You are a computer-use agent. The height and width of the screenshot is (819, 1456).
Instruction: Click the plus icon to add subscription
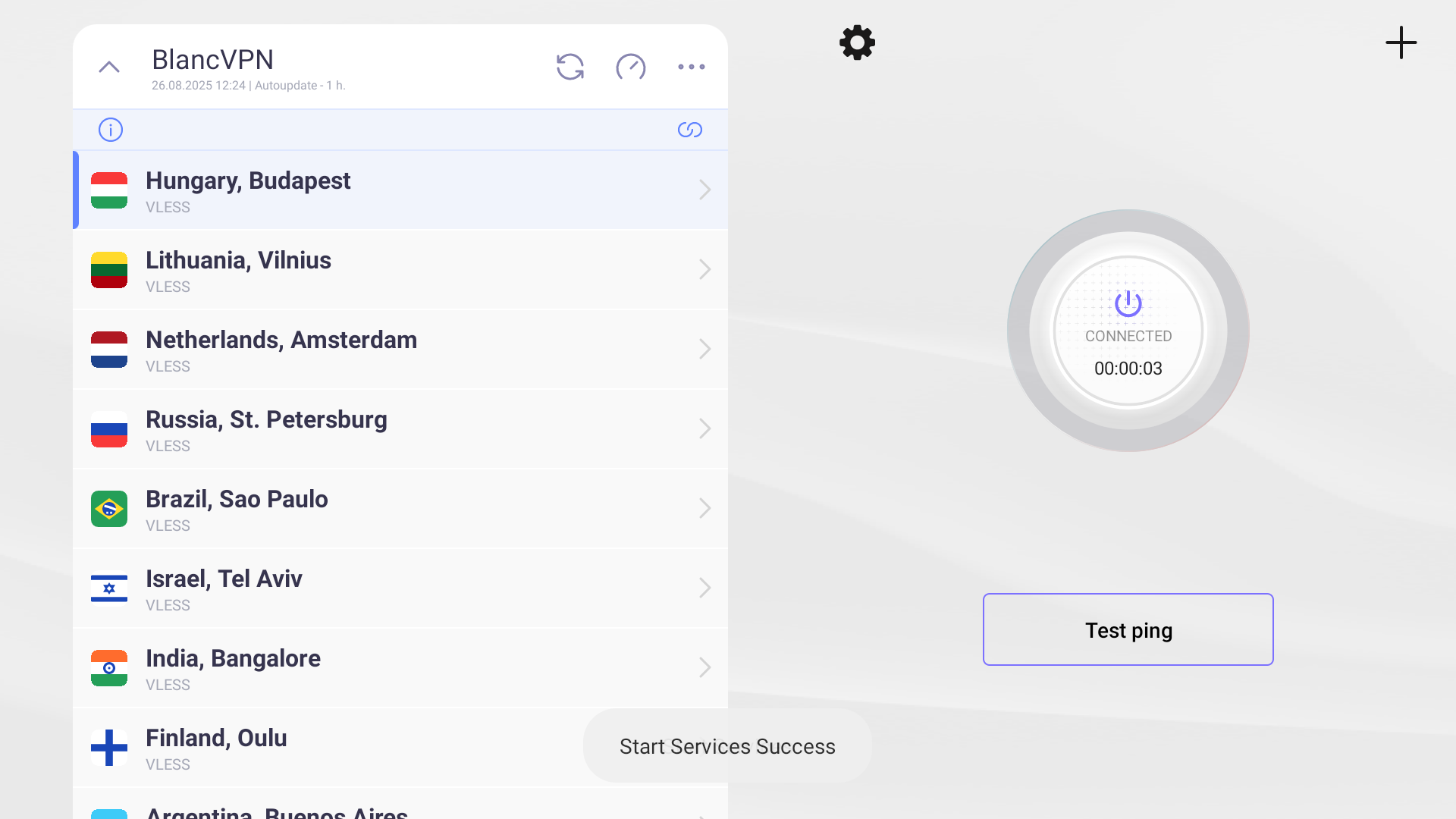point(1401,42)
